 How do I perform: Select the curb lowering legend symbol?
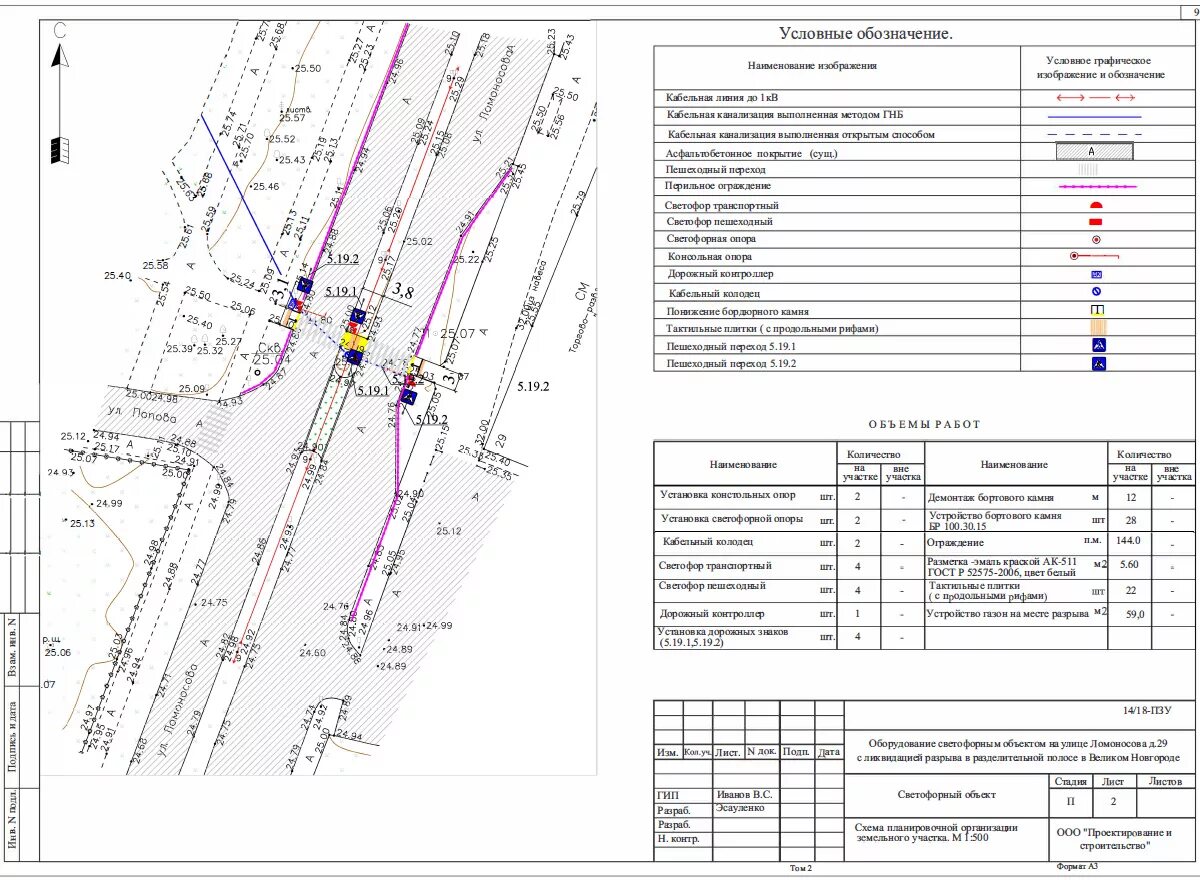click(1096, 310)
